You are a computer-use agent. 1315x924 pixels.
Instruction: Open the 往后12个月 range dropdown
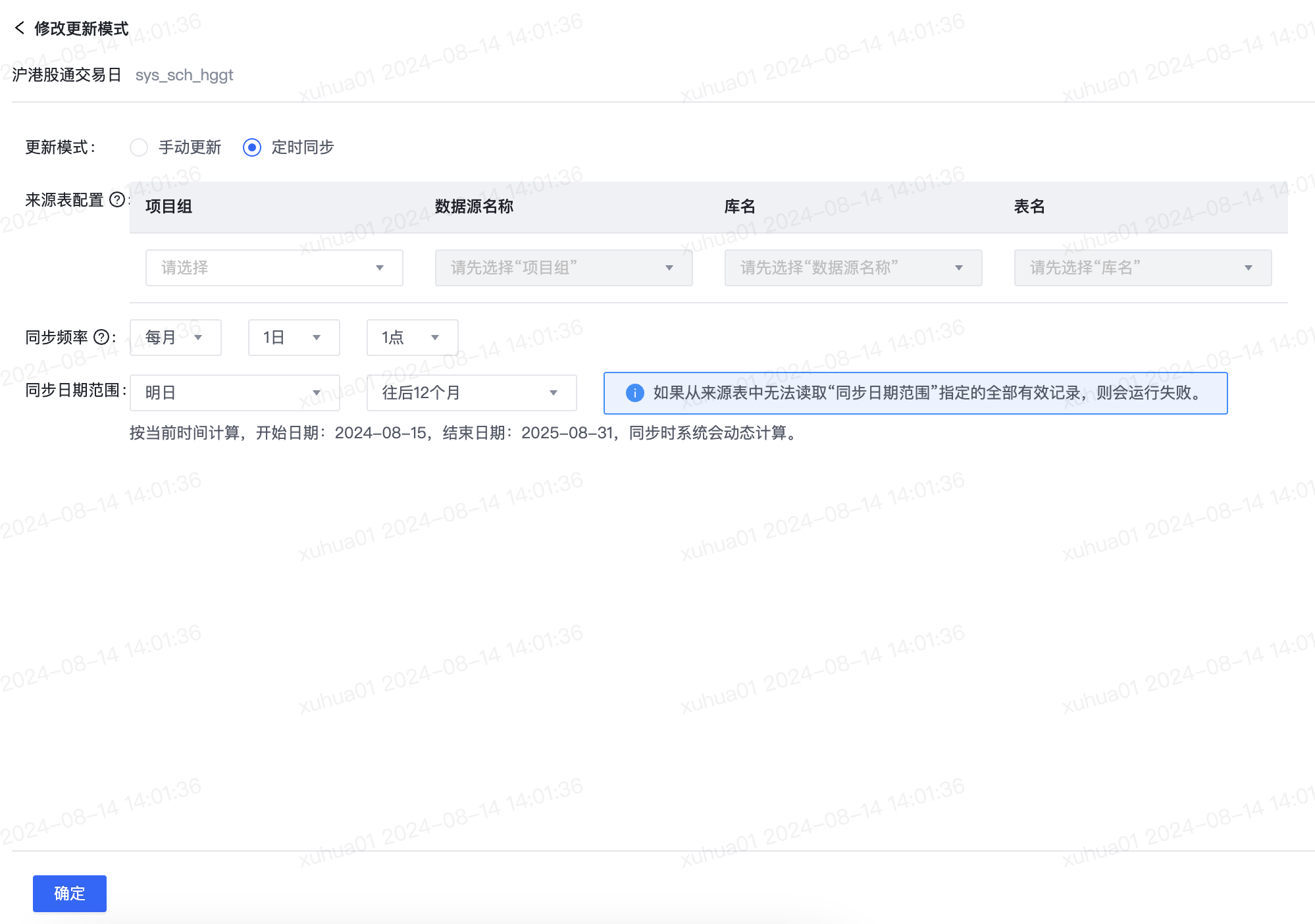tap(471, 393)
